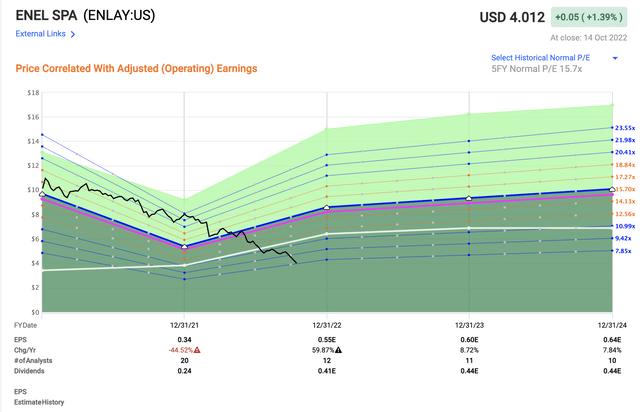Click the white triangle marker at 12/31/23
Viewport: 640px width, 412px height.
tap(469, 198)
